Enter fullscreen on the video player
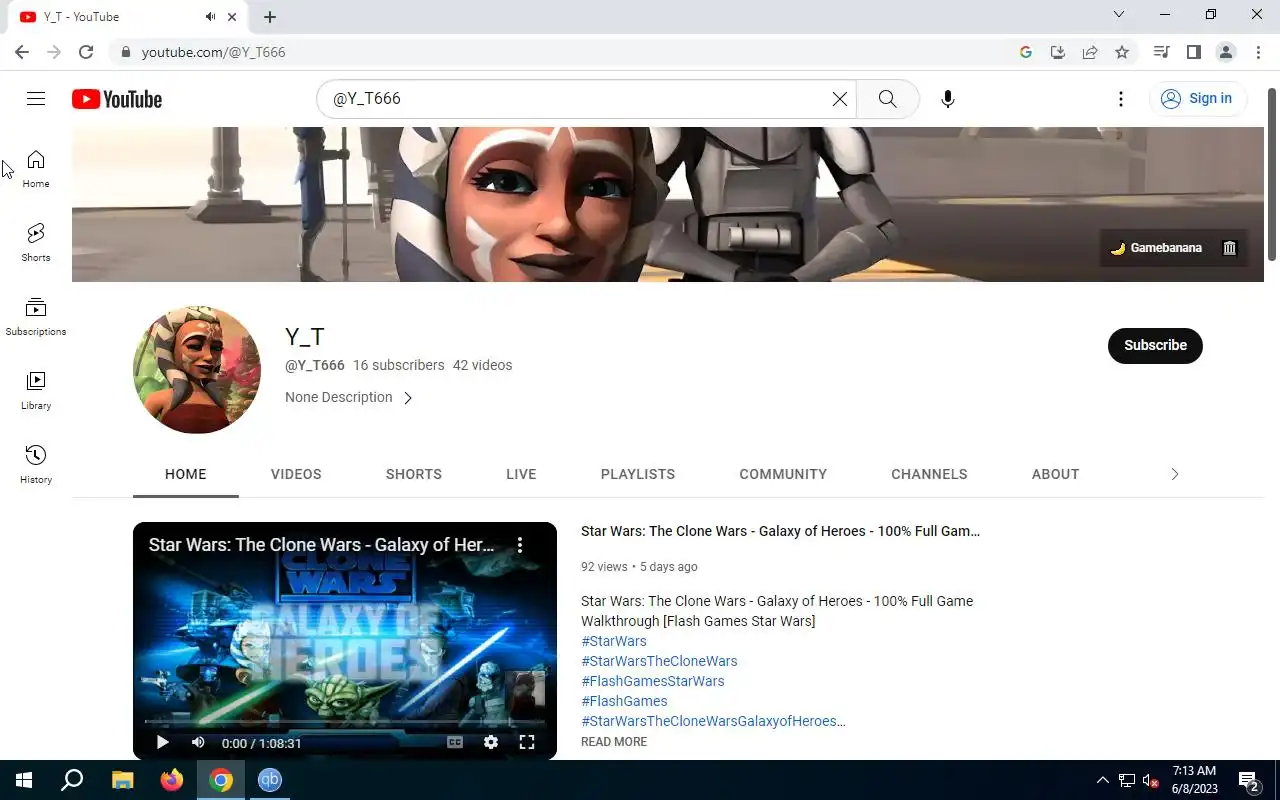 coord(527,742)
